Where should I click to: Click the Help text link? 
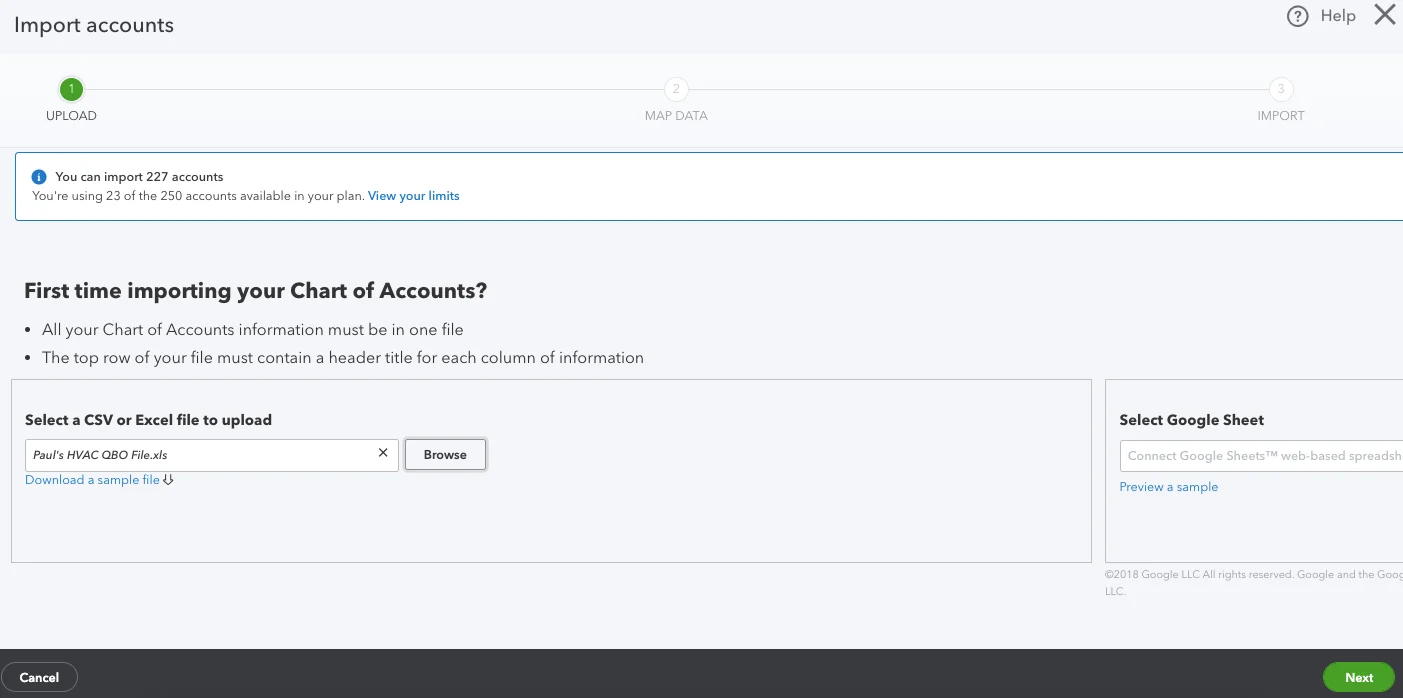(1338, 16)
